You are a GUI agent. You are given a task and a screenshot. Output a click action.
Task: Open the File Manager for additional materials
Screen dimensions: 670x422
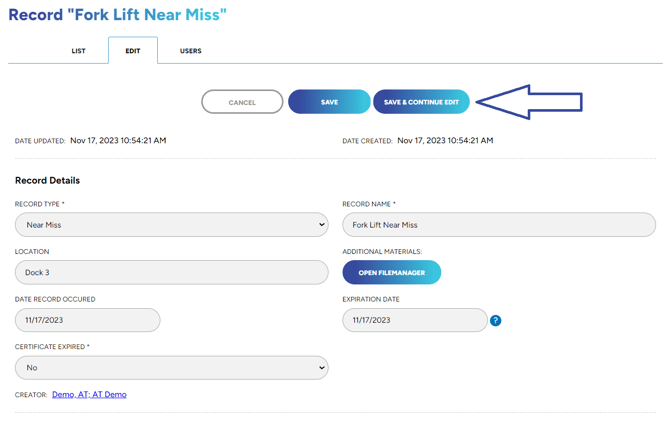391,272
